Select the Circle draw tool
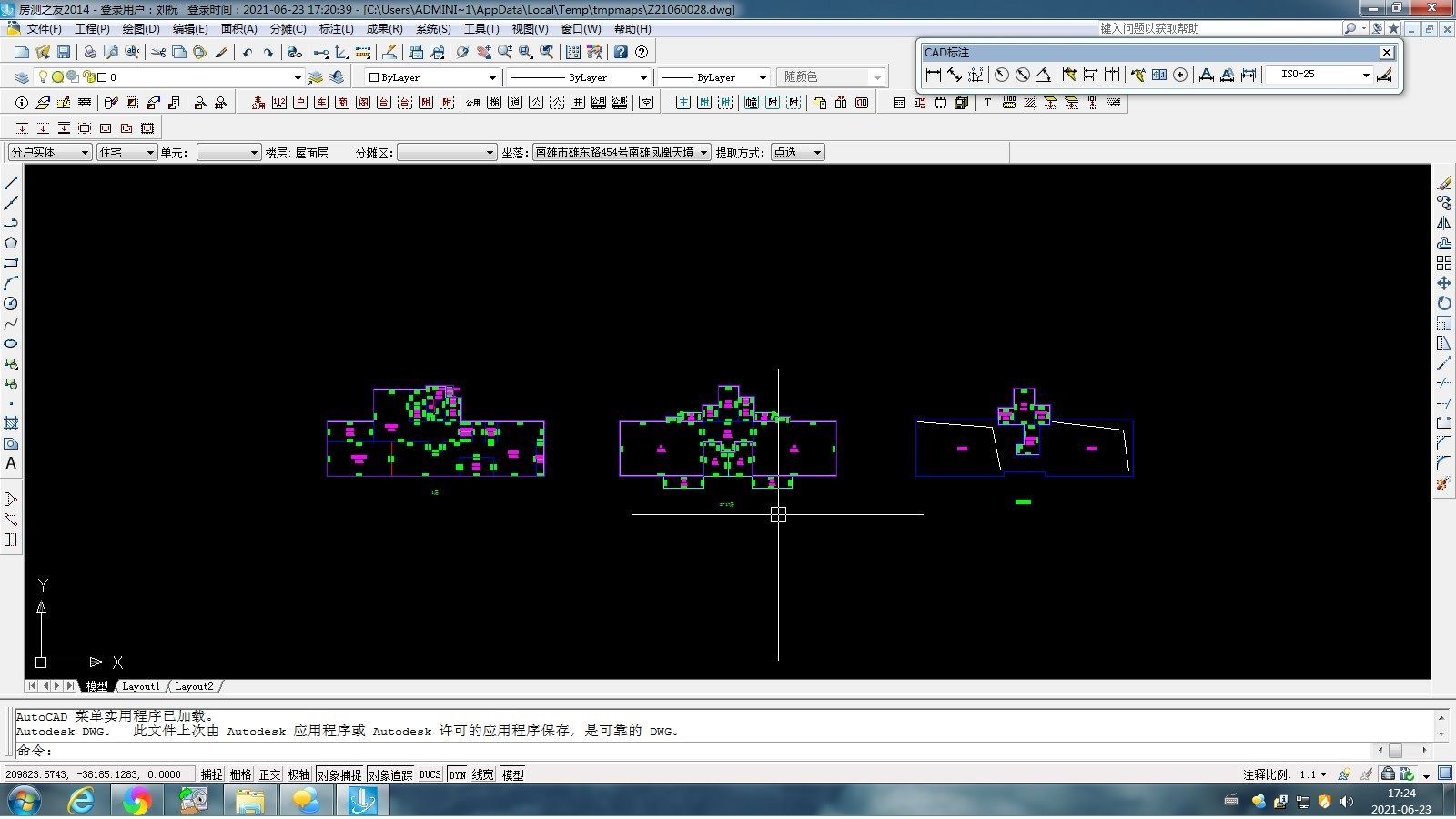Viewport: 1456px width, 819px height. click(11, 303)
